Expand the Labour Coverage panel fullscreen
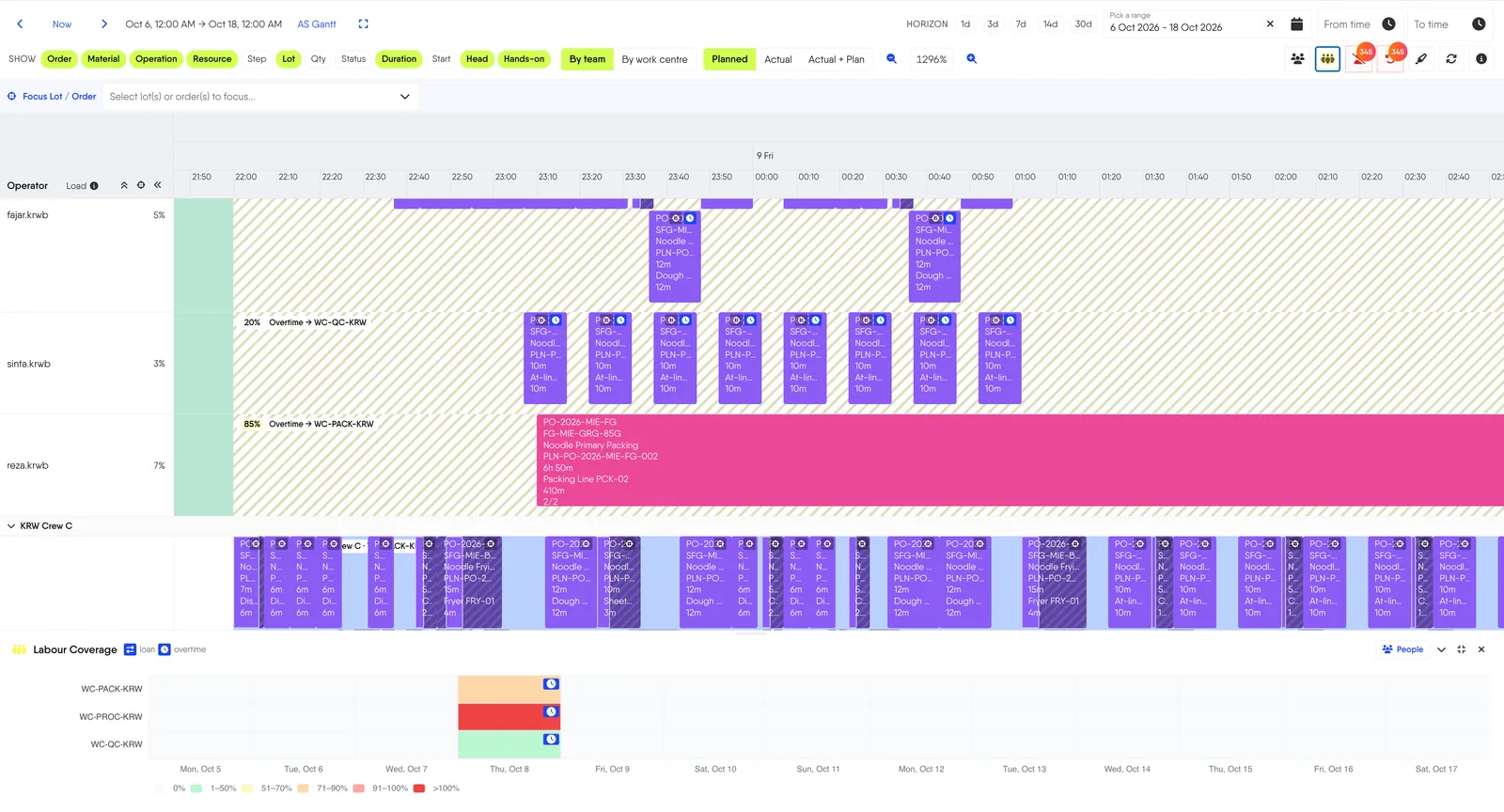The width and height of the screenshot is (1504, 812). click(x=1462, y=649)
